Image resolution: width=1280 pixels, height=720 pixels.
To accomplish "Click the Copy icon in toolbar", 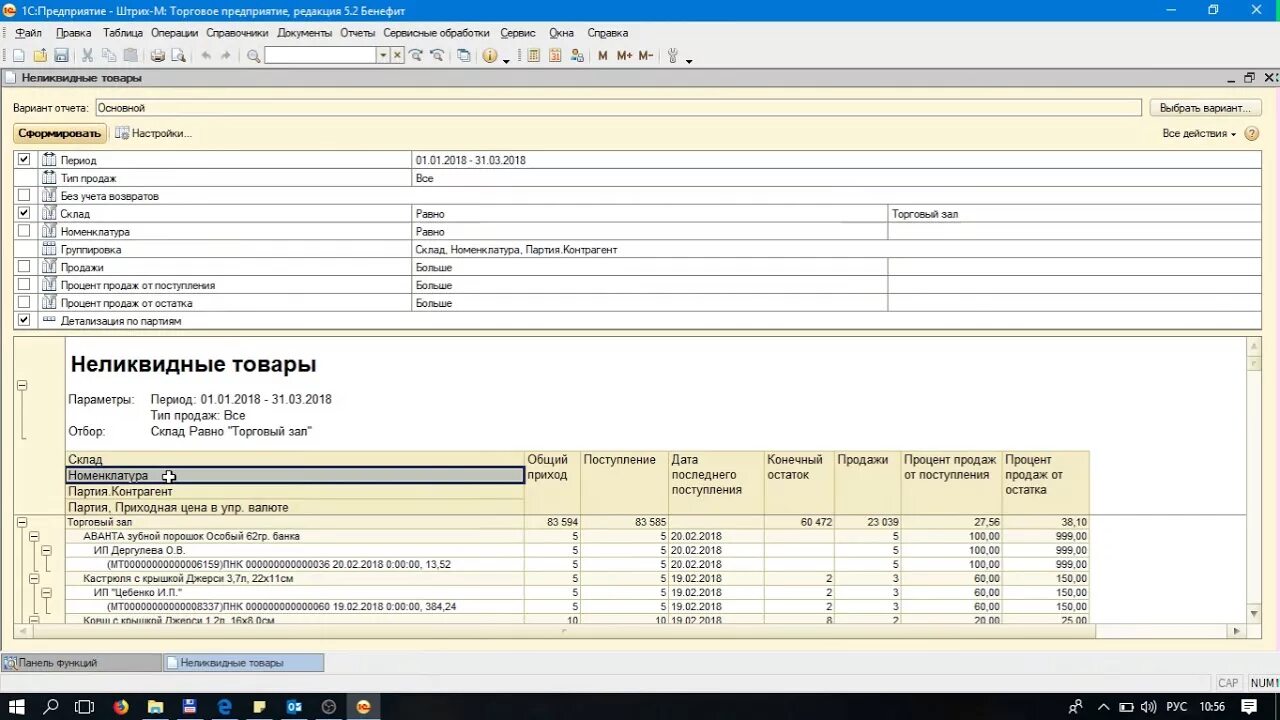I will (x=109, y=56).
